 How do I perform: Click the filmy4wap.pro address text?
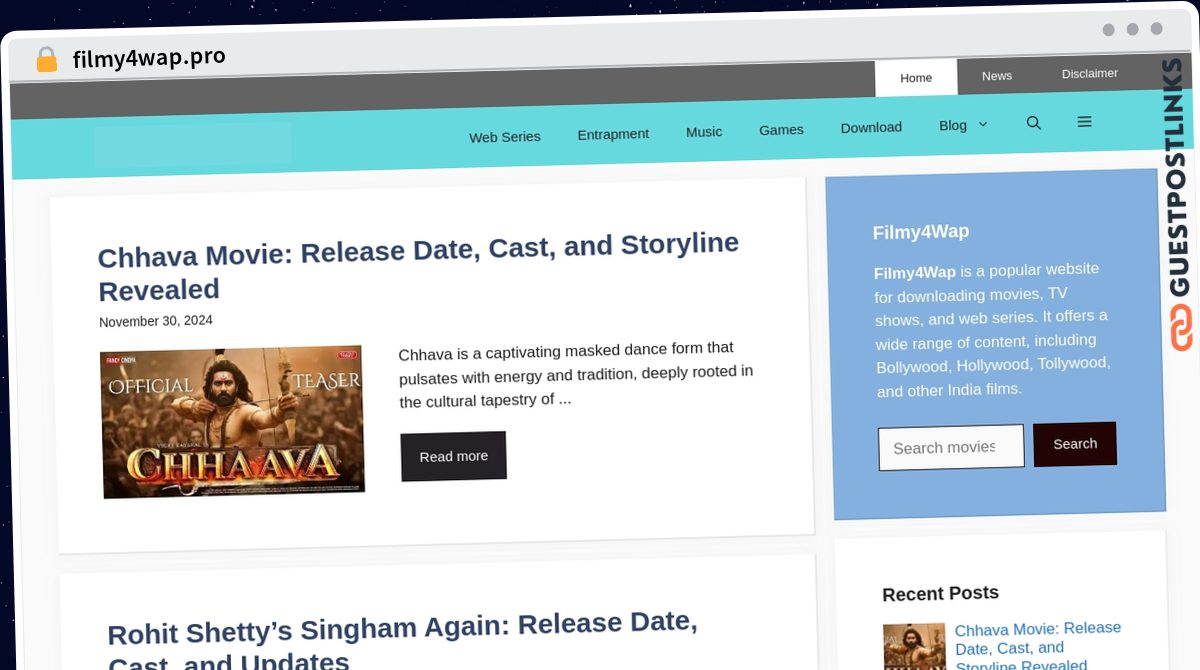(x=149, y=58)
